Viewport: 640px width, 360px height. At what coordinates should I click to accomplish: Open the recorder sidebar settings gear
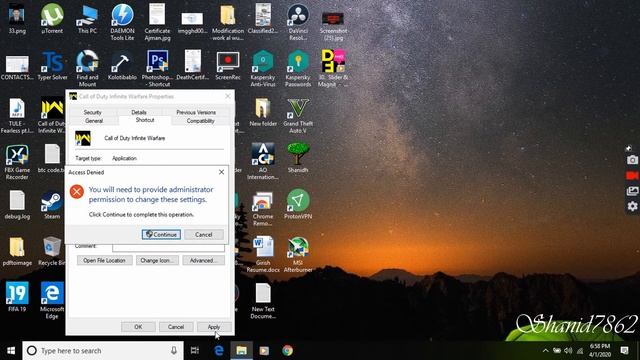tap(632, 206)
